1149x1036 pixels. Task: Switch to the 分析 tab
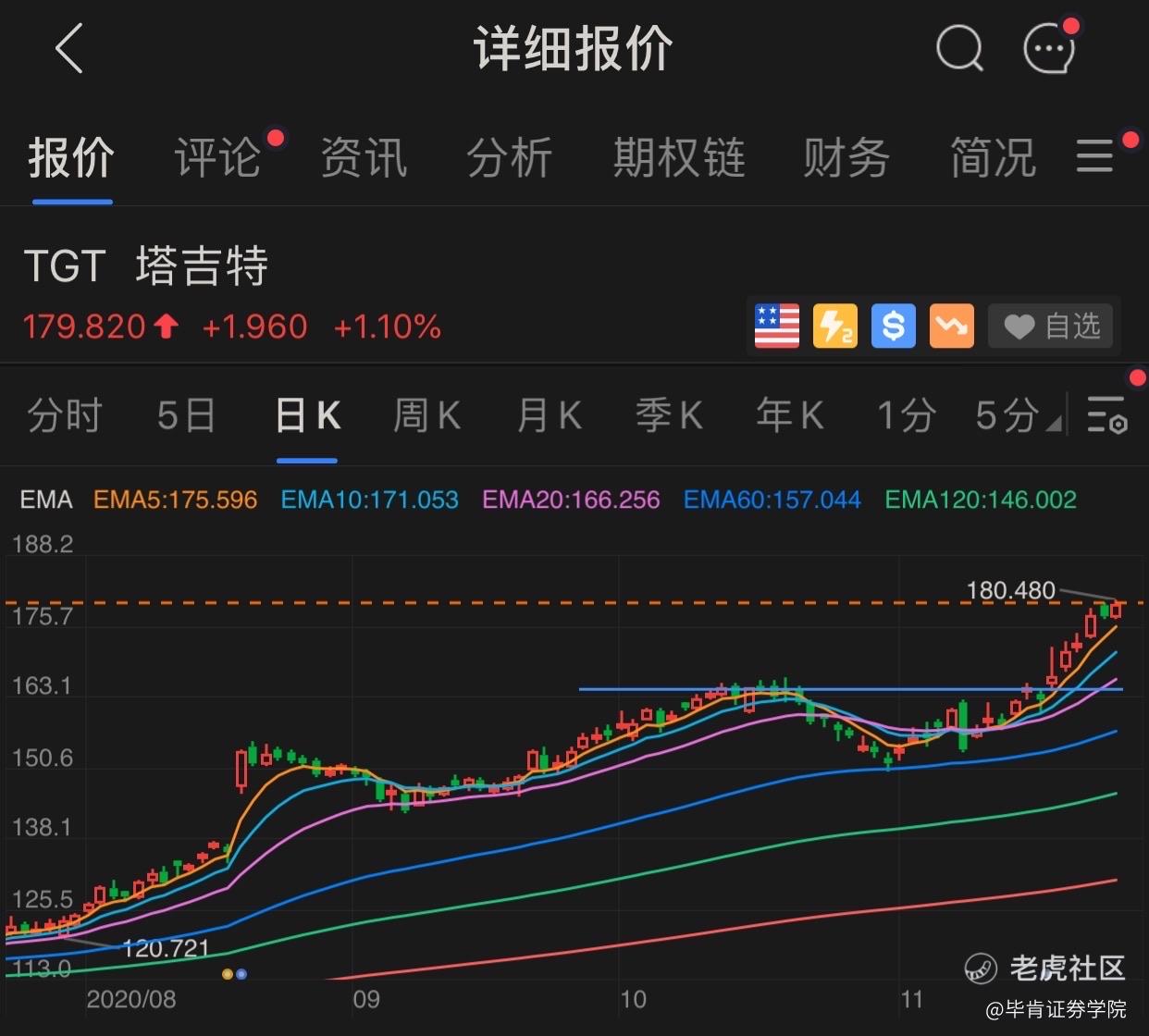point(510,158)
